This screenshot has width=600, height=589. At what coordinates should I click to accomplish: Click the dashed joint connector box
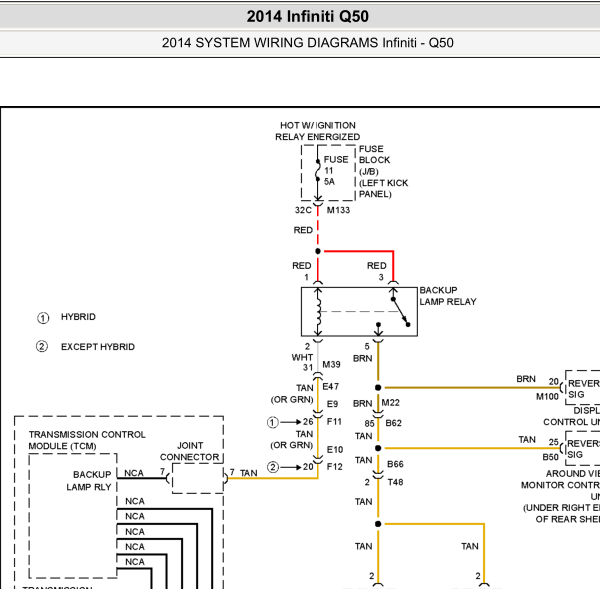(x=197, y=478)
